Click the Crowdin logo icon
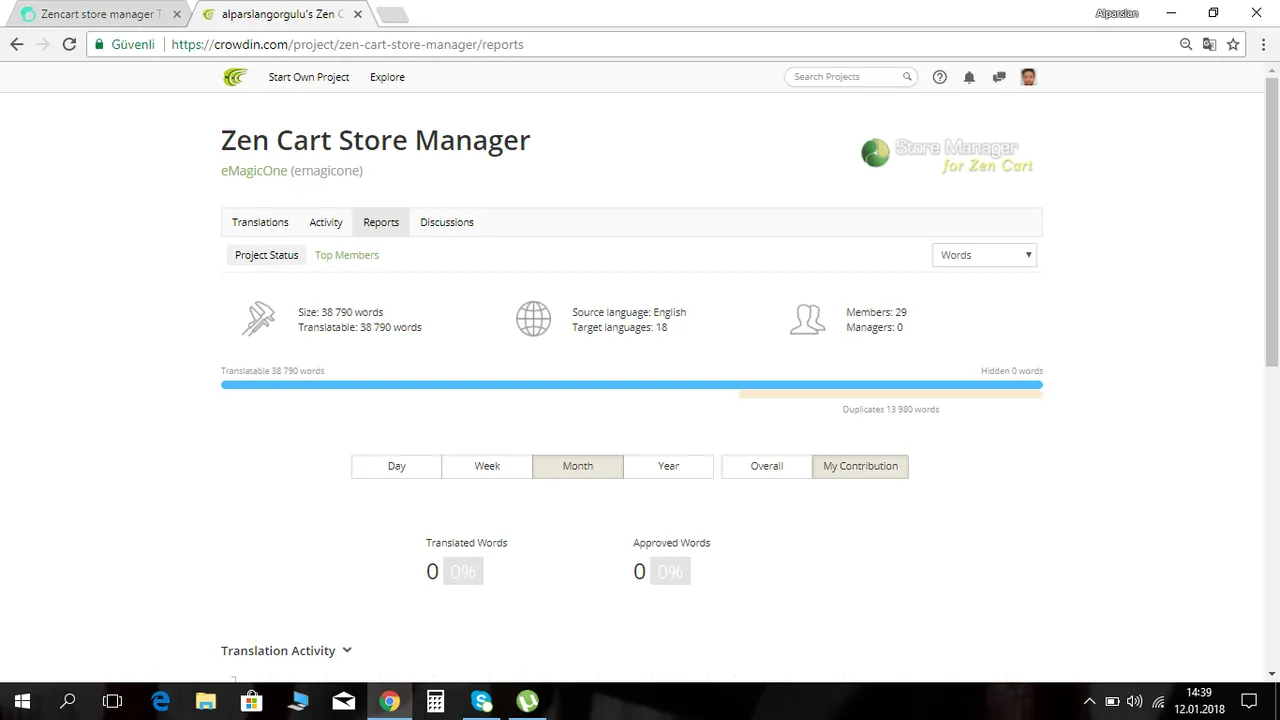This screenshot has height=720, width=1280. point(235,77)
